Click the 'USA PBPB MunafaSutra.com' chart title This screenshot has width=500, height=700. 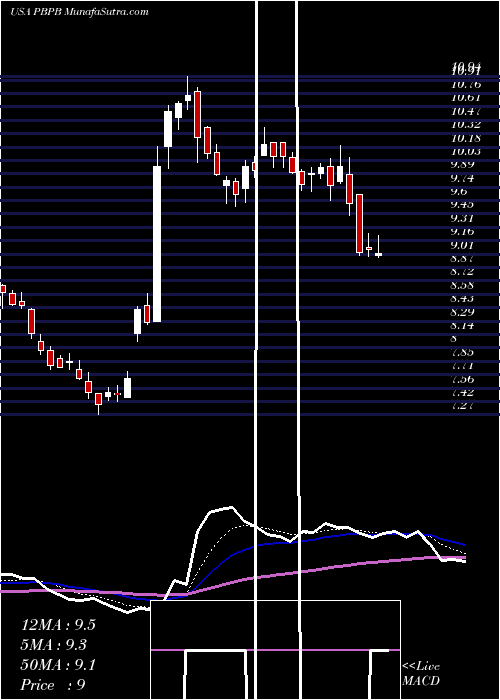pos(79,12)
